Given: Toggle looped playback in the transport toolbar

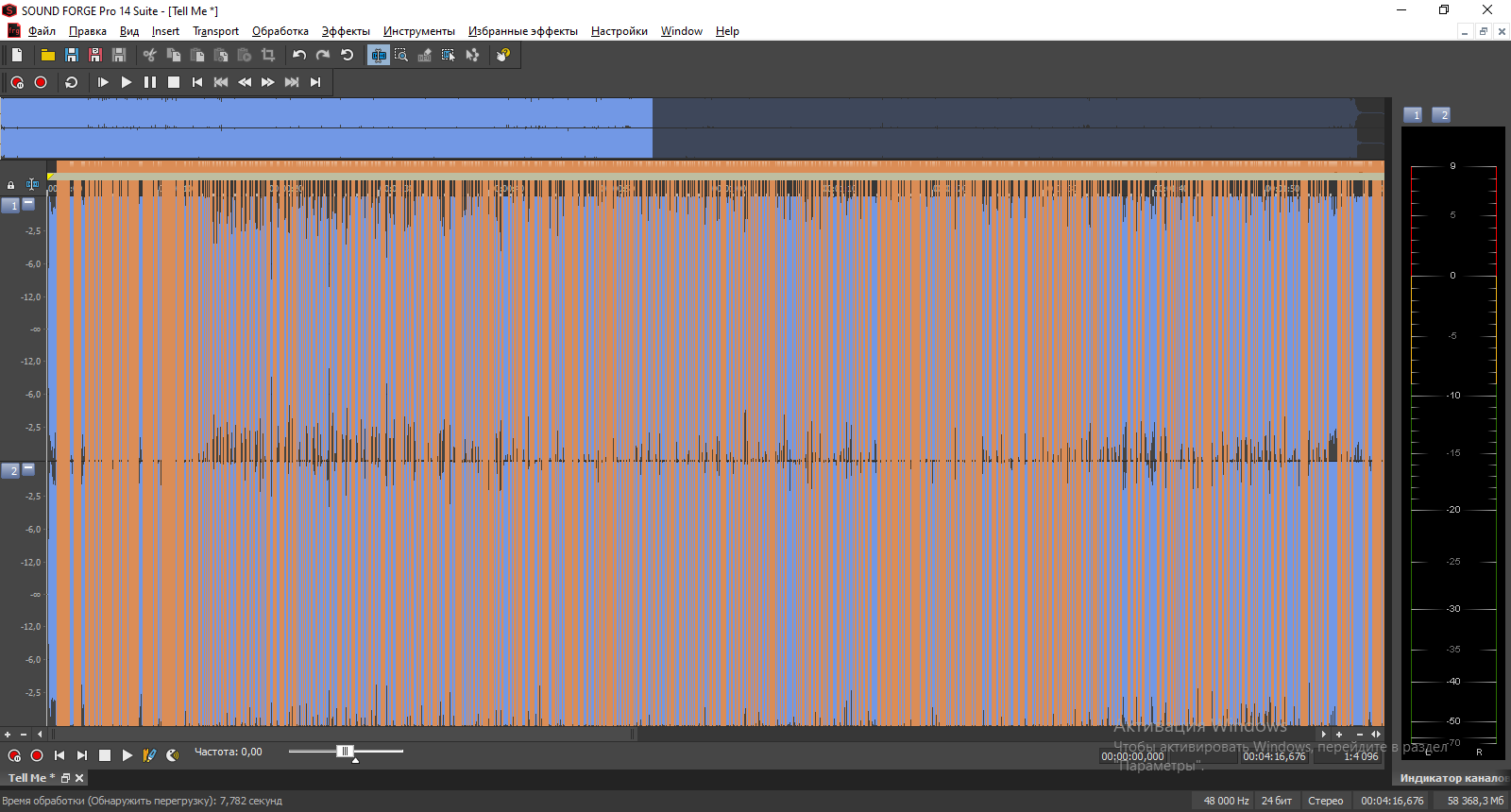Looking at the screenshot, I should pyautogui.click(x=72, y=82).
